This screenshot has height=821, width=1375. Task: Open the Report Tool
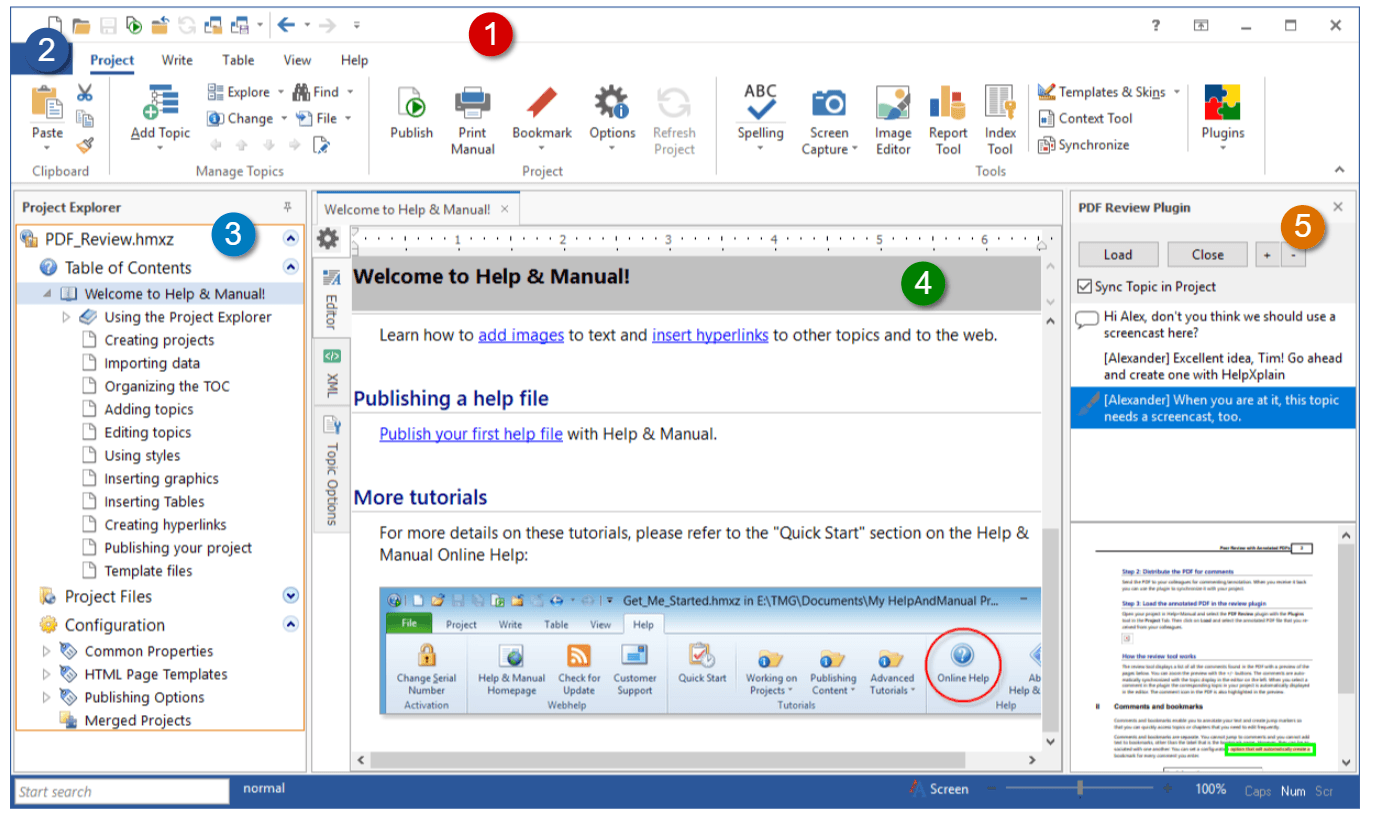tap(947, 103)
